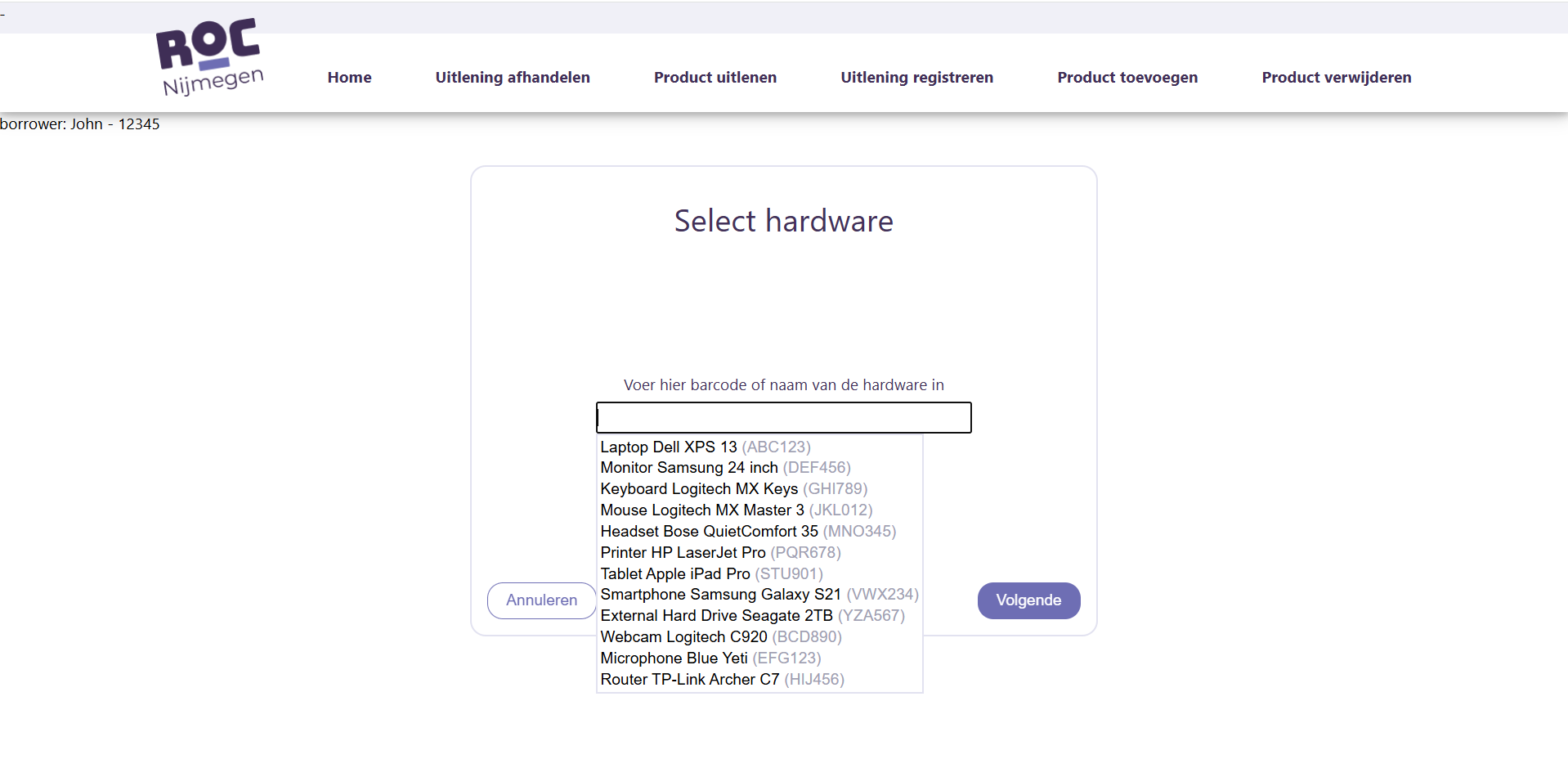Image resolution: width=1568 pixels, height=773 pixels.
Task: Select Router TP-Link Archer C7
Action: pyautogui.click(x=759, y=680)
